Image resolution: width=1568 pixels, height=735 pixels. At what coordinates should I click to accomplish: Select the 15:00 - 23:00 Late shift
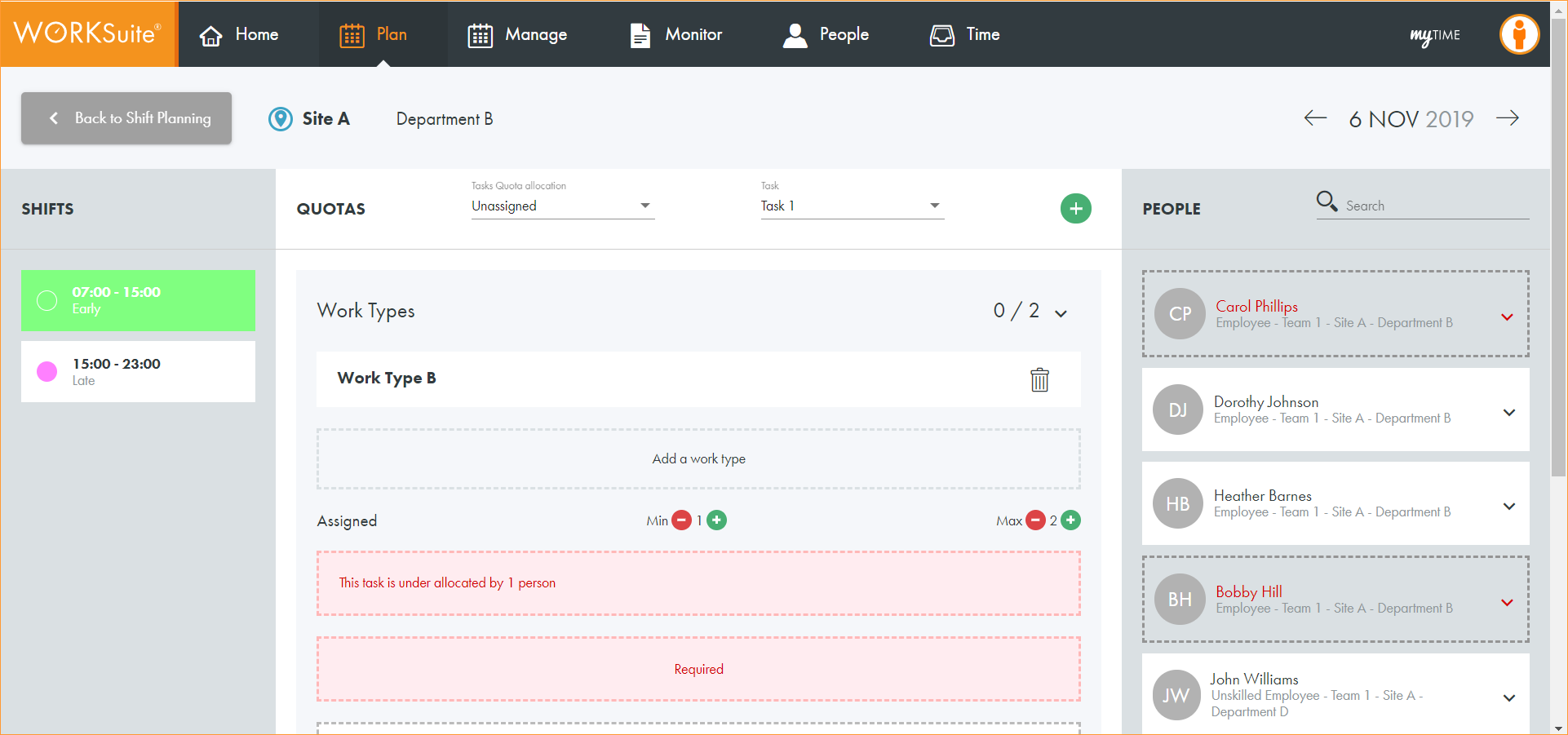tap(138, 371)
